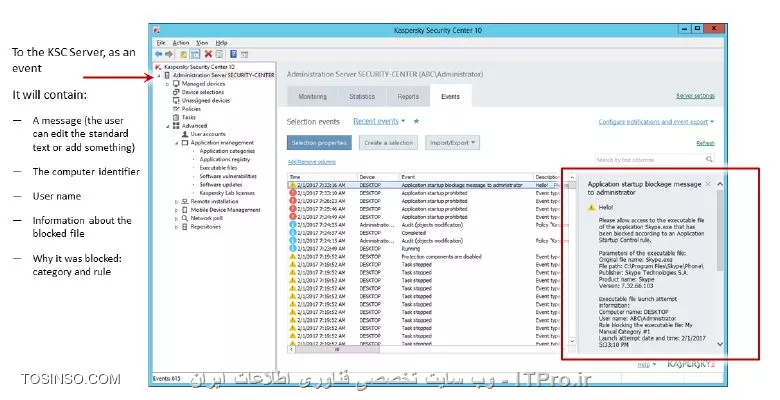Click the Remote installation icon in tree
The height and width of the screenshot is (400, 780).
(x=185, y=201)
